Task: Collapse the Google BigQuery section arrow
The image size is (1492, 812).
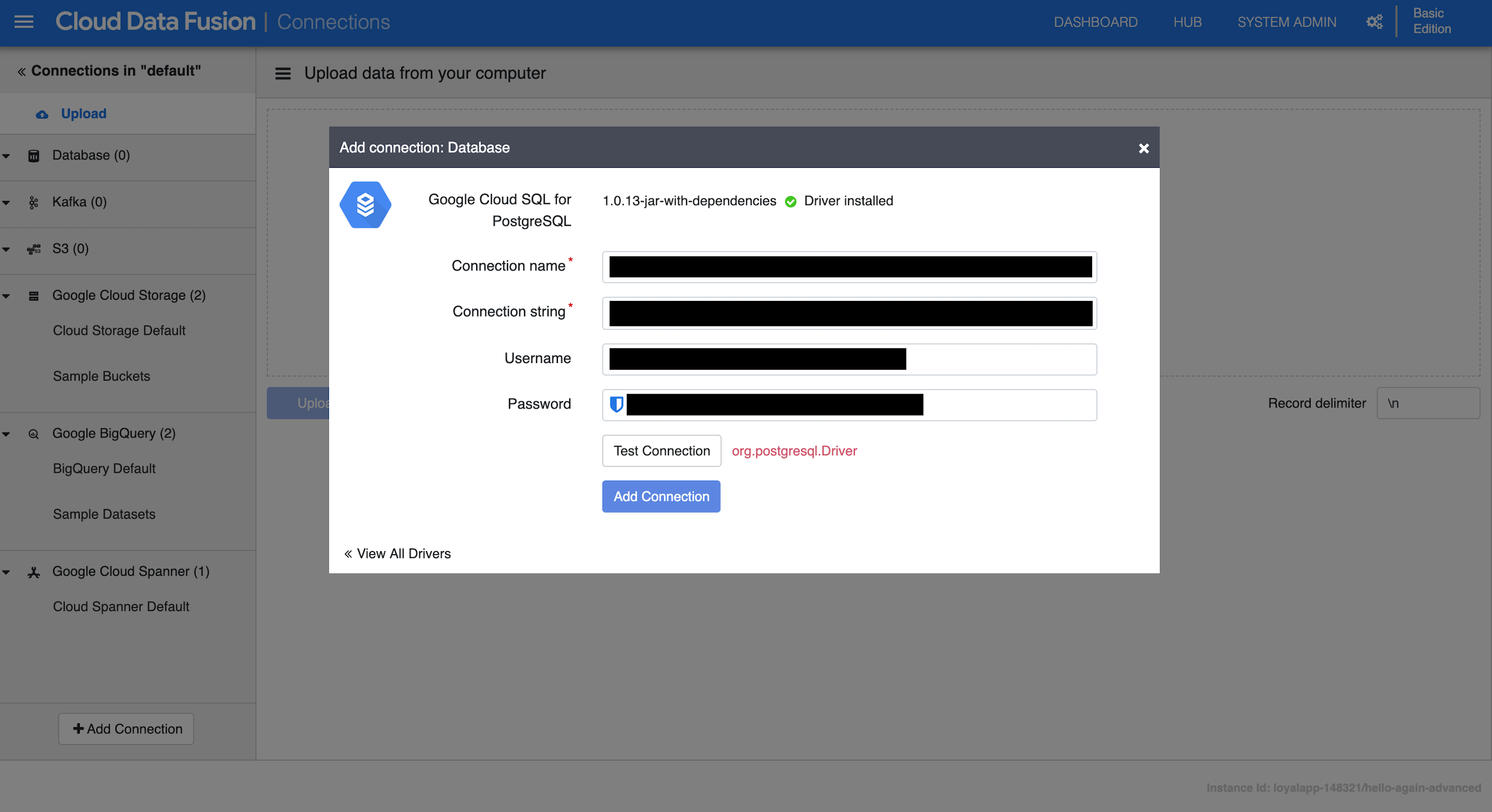Action: coord(6,434)
